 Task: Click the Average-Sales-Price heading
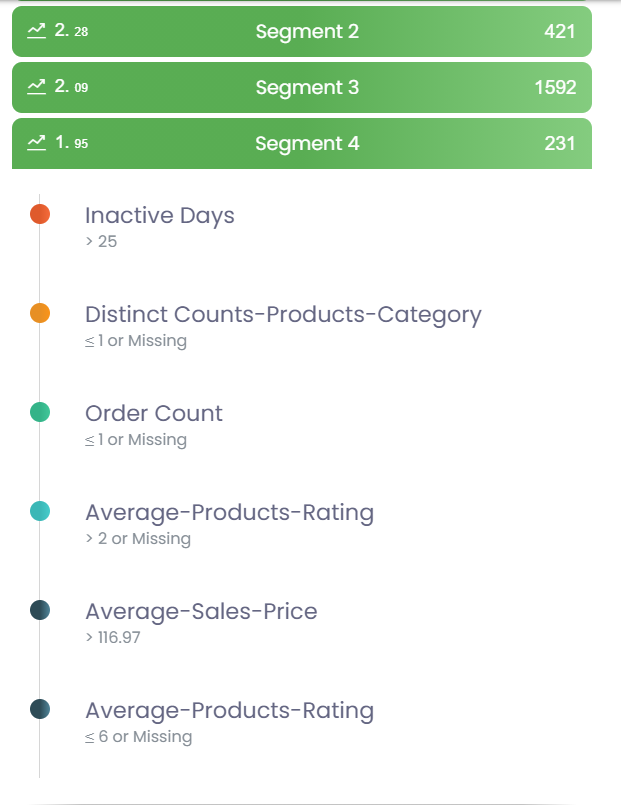(x=201, y=611)
